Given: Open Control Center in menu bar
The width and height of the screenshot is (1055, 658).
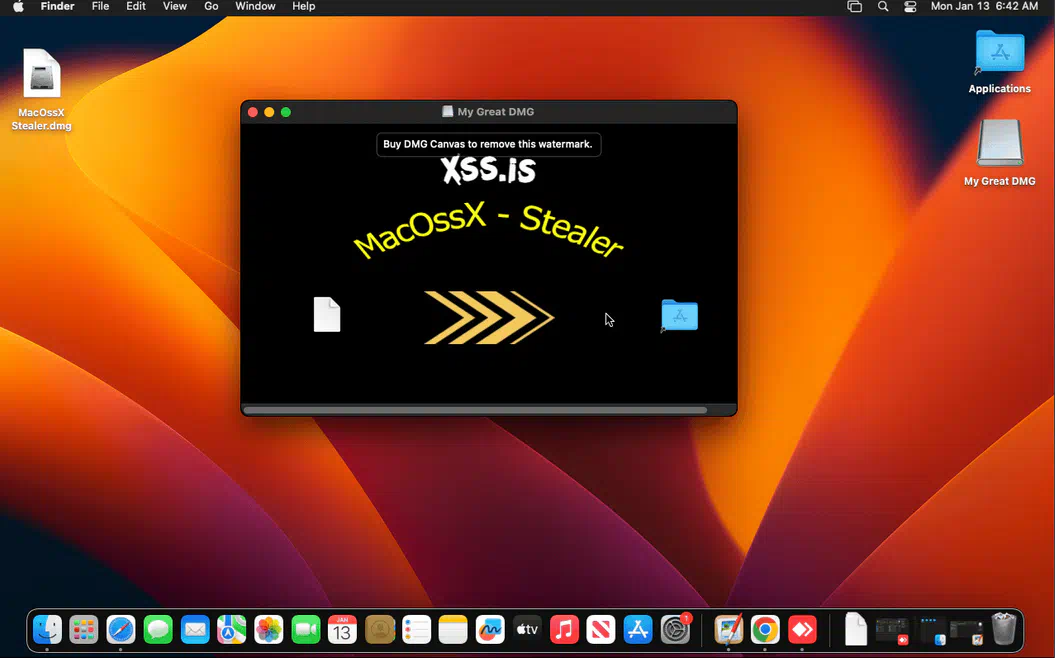Looking at the screenshot, I should (910, 7).
